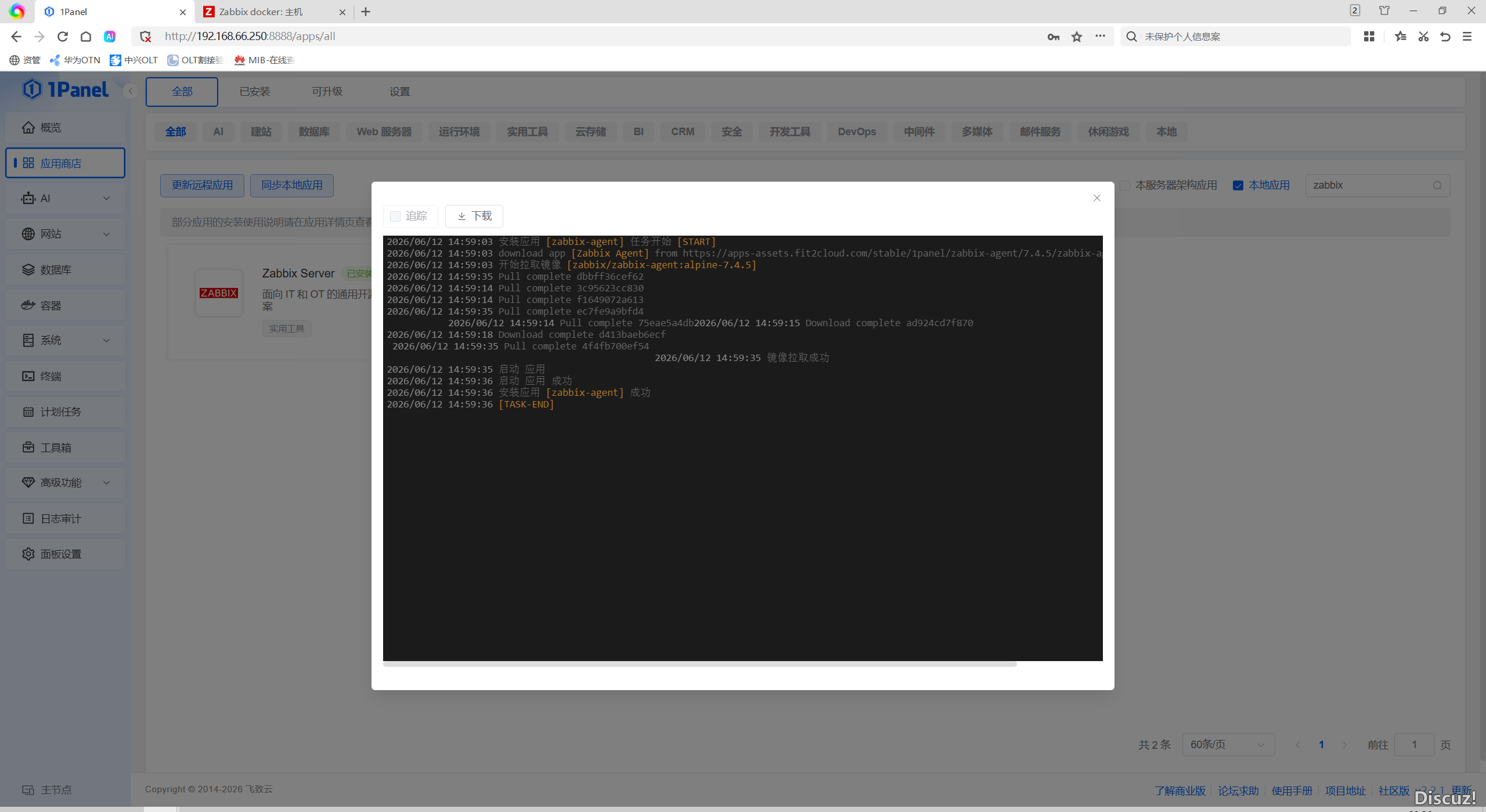Click the 同步本地应用 button
The width and height of the screenshot is (1486, 812).
click(x=291, y=185)
